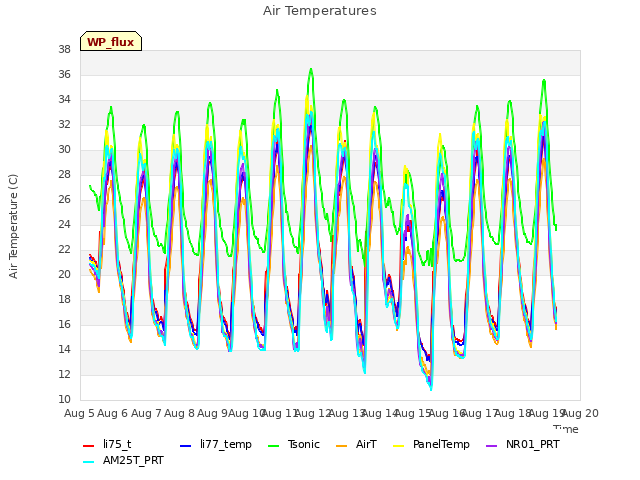
Task: Toggle the PanelTemp legend entry
Action: click(x=431, y=444)
